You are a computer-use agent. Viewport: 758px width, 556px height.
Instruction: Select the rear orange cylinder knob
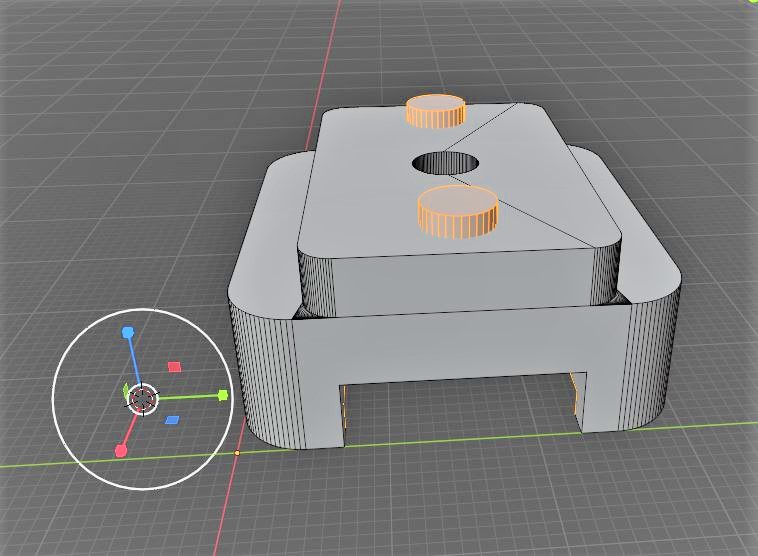click(x=435, y=110)
